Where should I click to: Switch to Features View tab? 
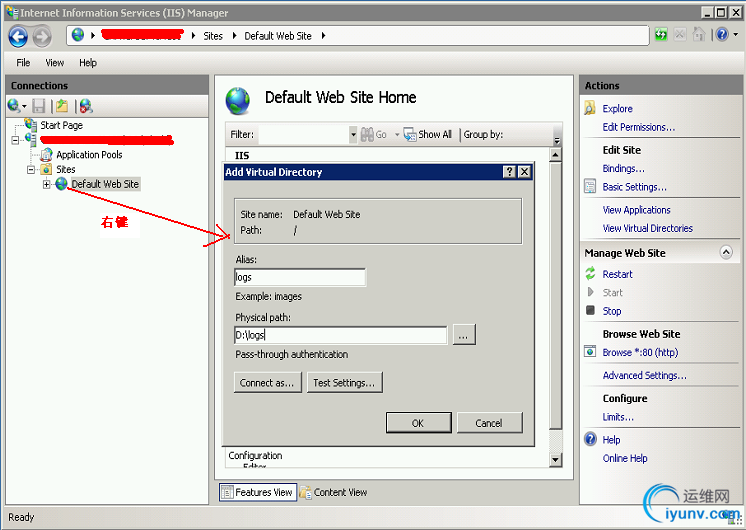tap(258, 492)
